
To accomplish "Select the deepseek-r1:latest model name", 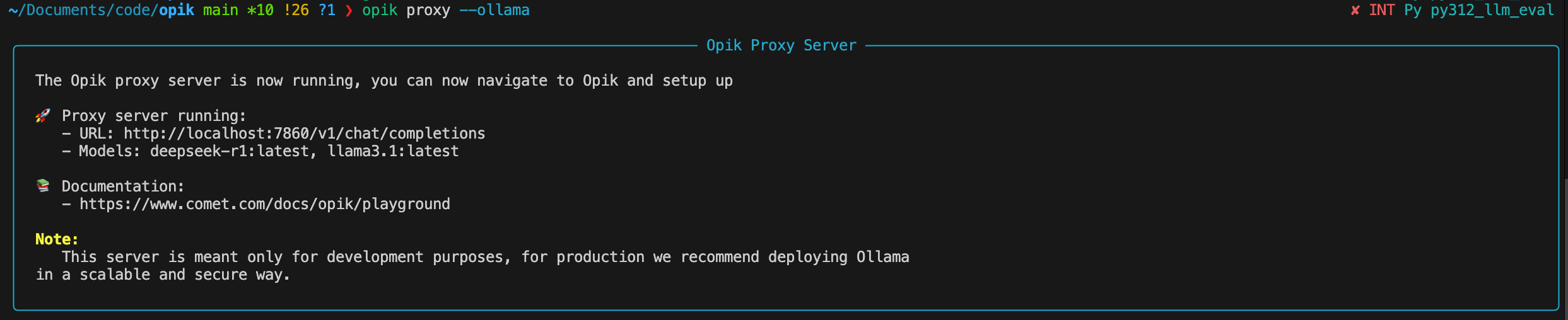I will click(230, 151).
